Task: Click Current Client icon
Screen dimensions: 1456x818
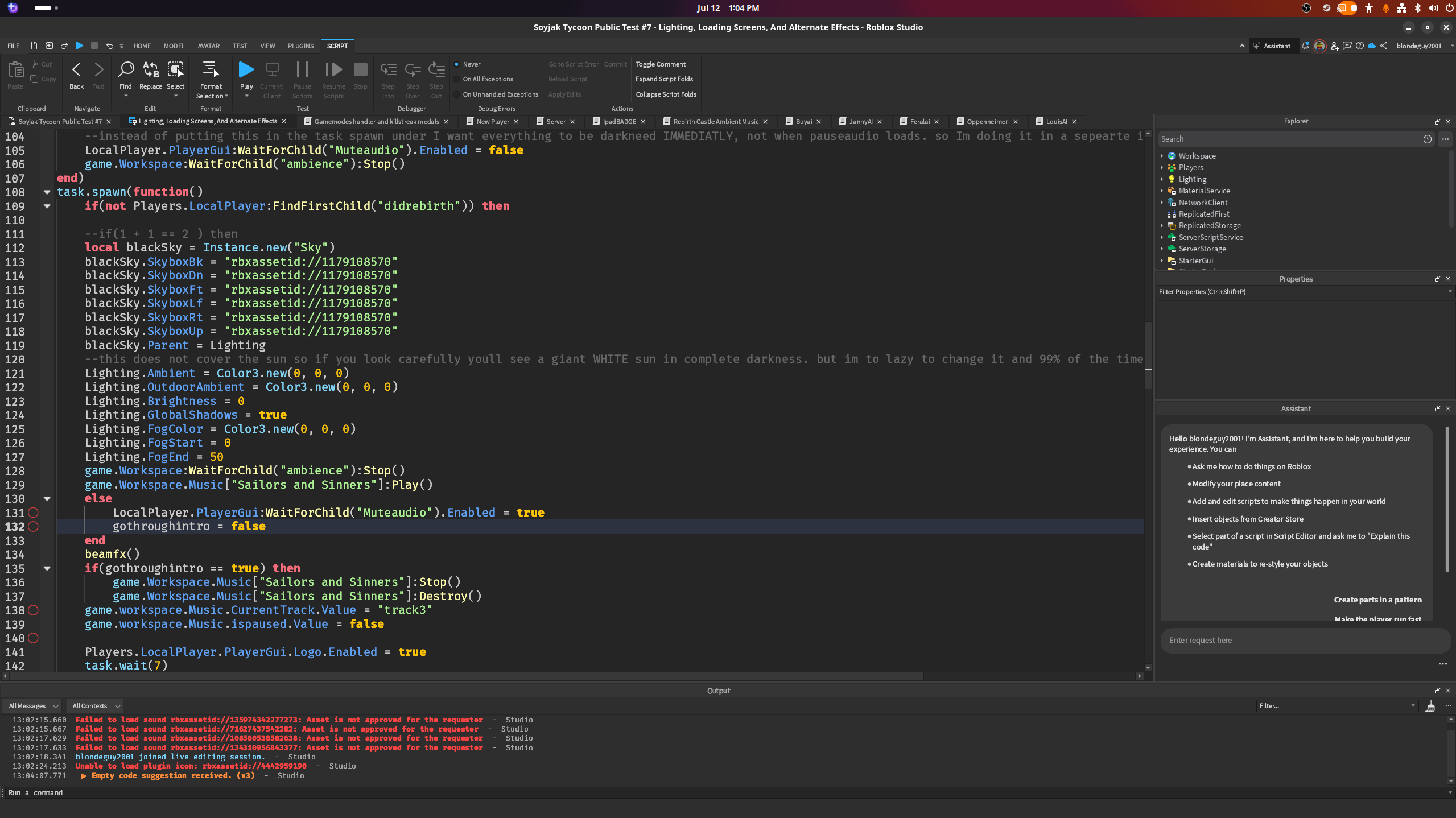Action: click(272, 70)
